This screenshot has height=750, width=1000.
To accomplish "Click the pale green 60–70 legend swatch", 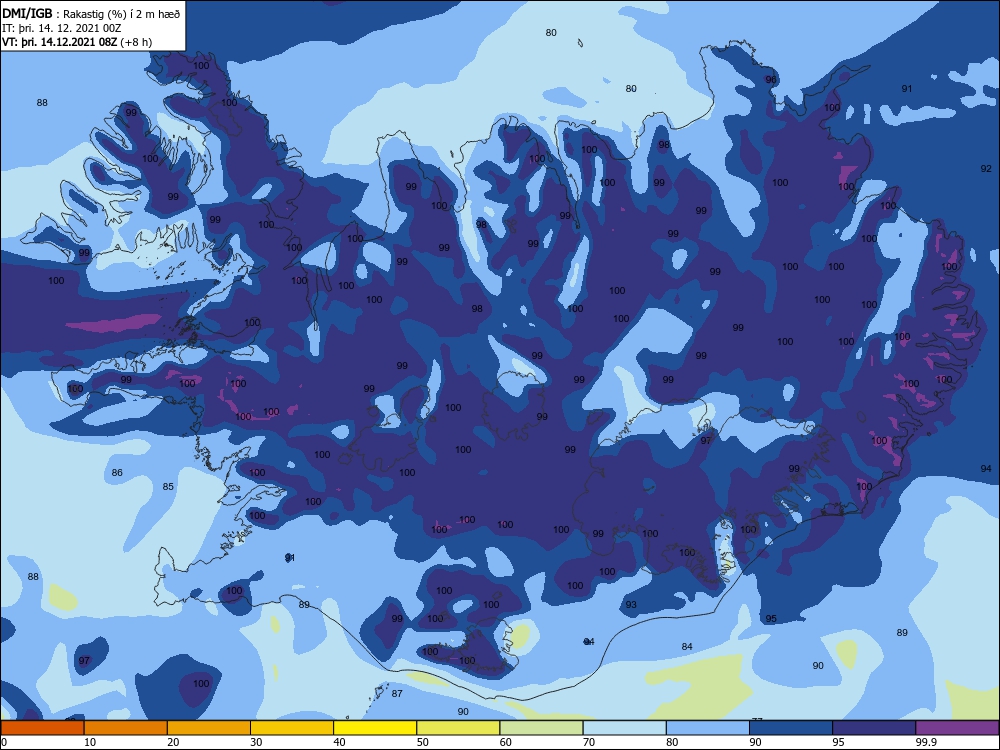I will (x=541, y=728).
